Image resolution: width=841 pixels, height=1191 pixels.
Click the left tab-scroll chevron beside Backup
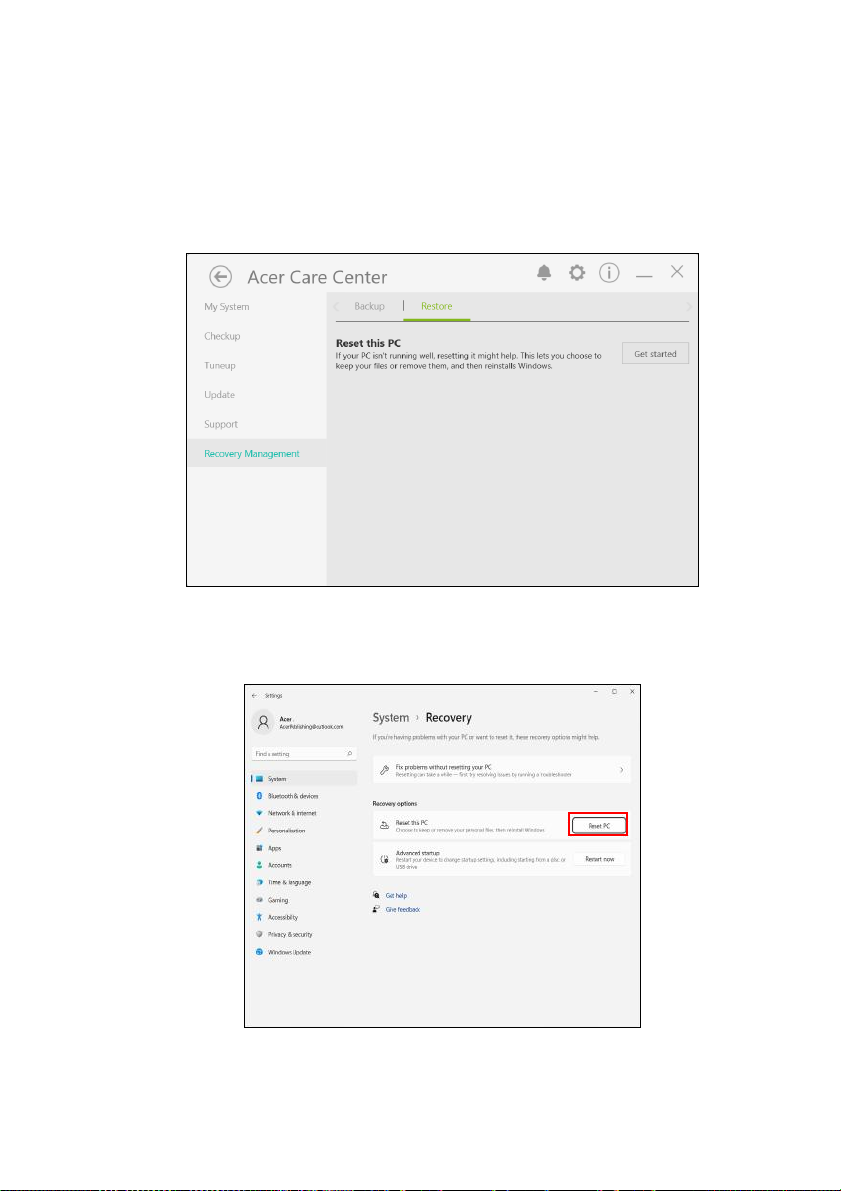[337, 307]
